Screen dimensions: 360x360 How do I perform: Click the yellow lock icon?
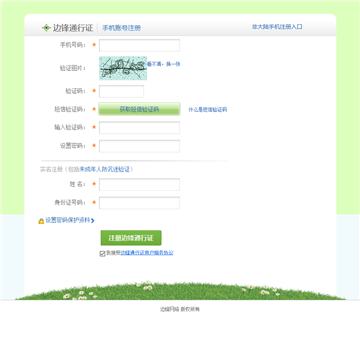click(x=41, y=221)
